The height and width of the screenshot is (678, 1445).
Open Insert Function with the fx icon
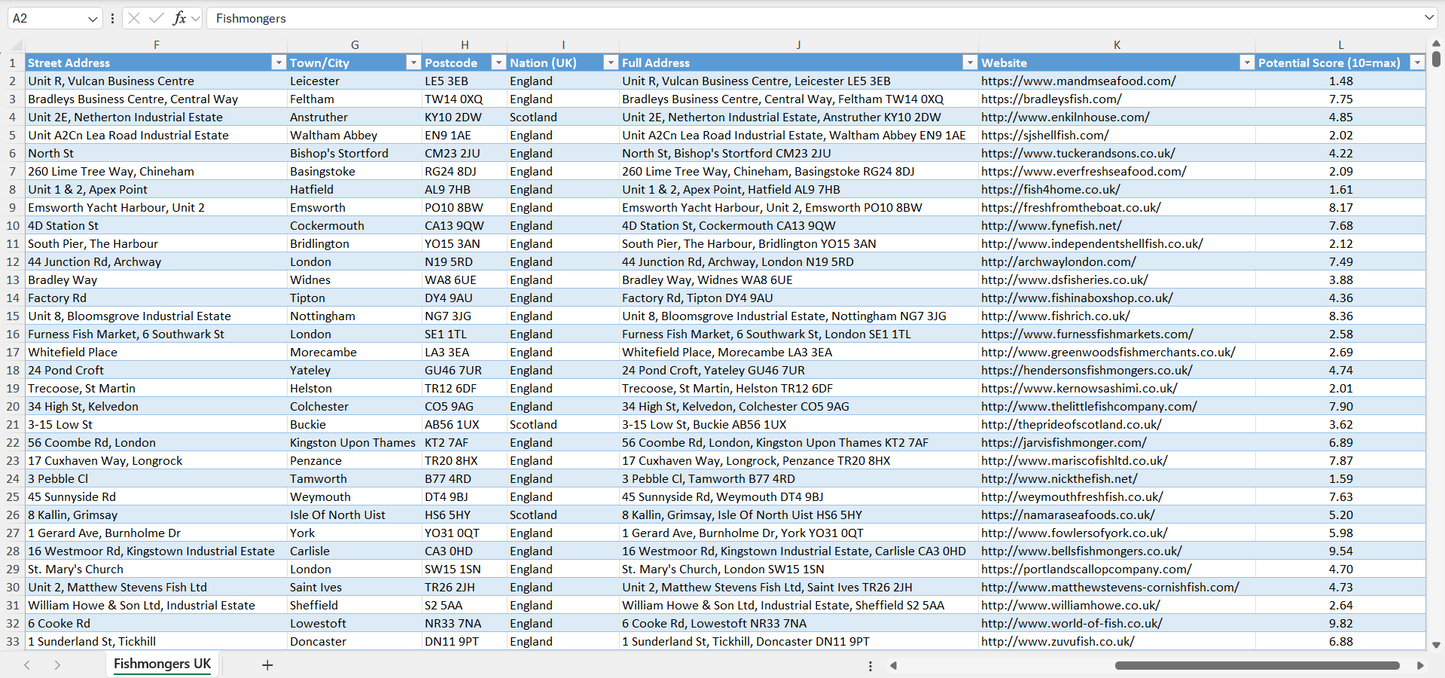click(x=180, y=18)
